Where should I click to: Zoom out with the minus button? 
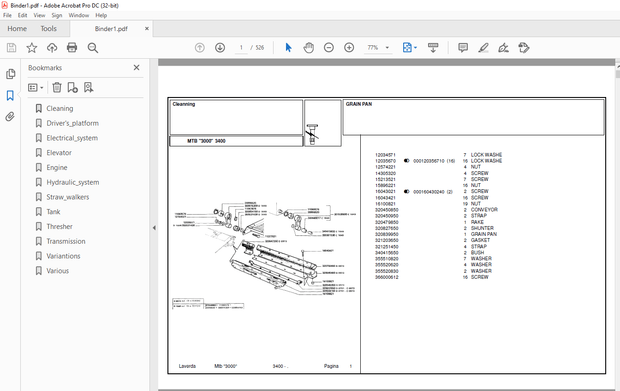329,48
